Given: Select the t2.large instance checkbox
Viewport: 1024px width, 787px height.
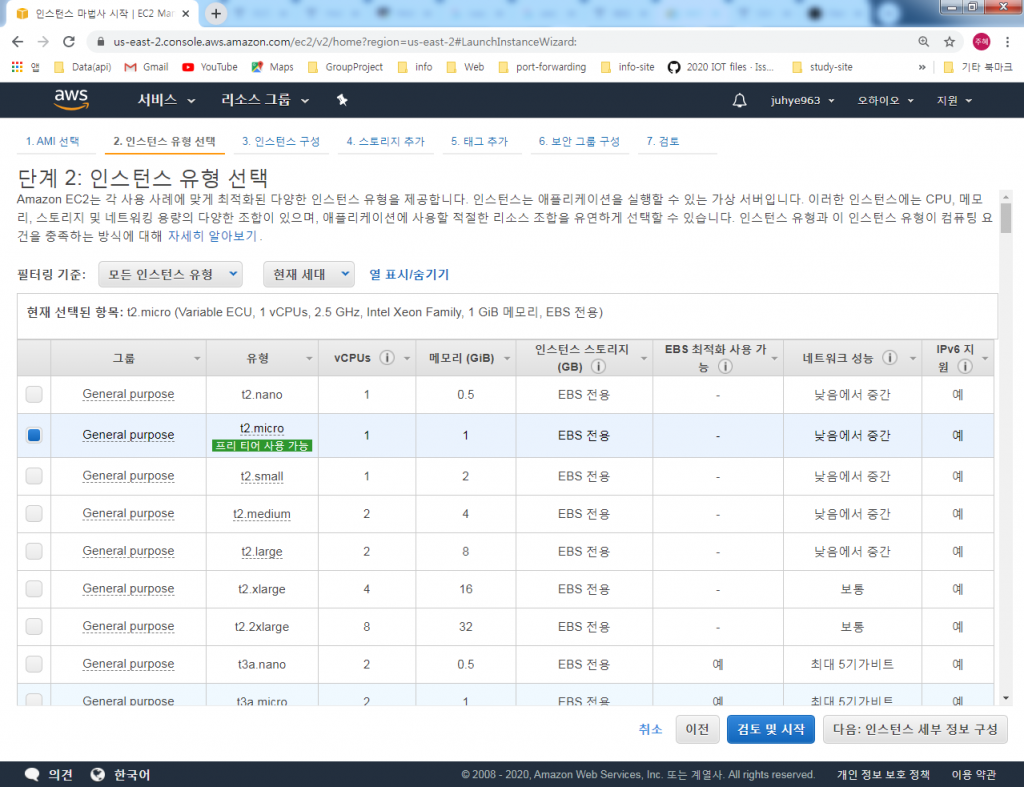Looking at the screenshot, I should click(x=34, y=551).
